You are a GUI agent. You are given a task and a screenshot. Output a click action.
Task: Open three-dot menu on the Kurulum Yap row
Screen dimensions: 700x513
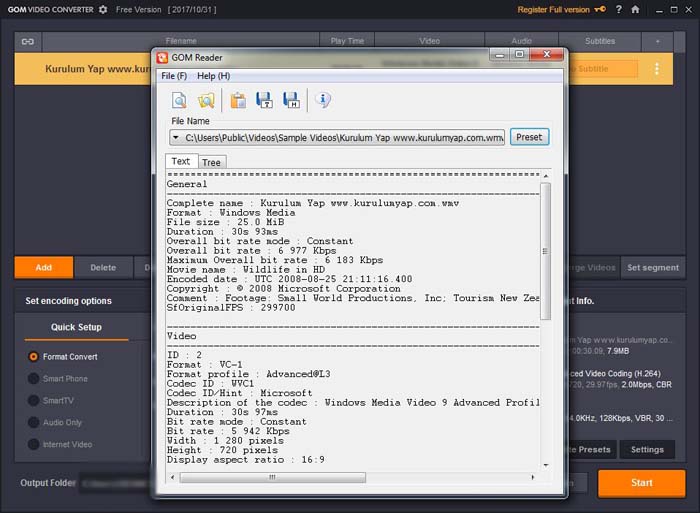click(x=657, y=69)
